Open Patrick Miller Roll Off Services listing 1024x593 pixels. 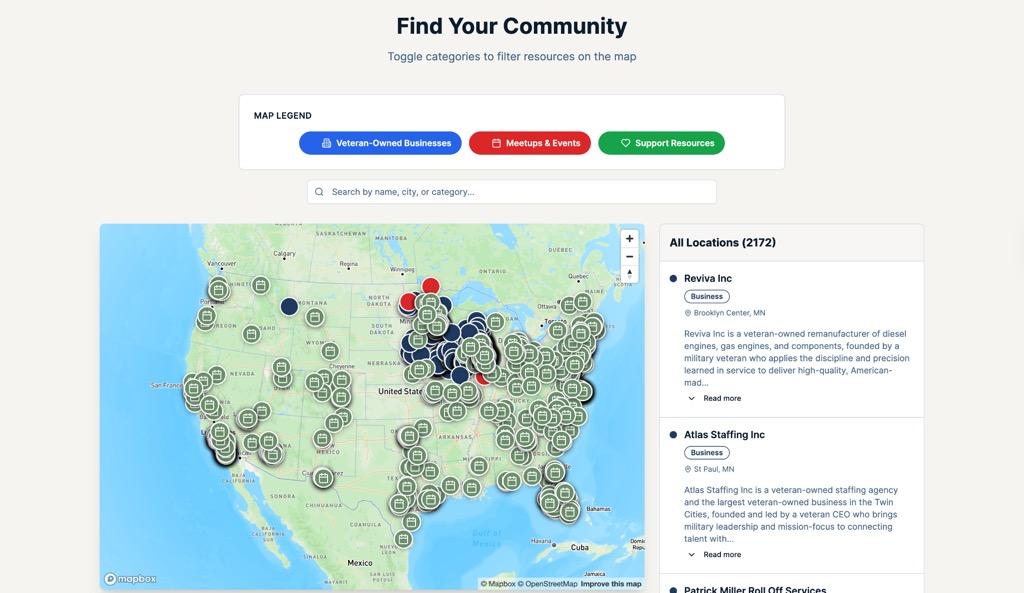[x=755, y=589]
